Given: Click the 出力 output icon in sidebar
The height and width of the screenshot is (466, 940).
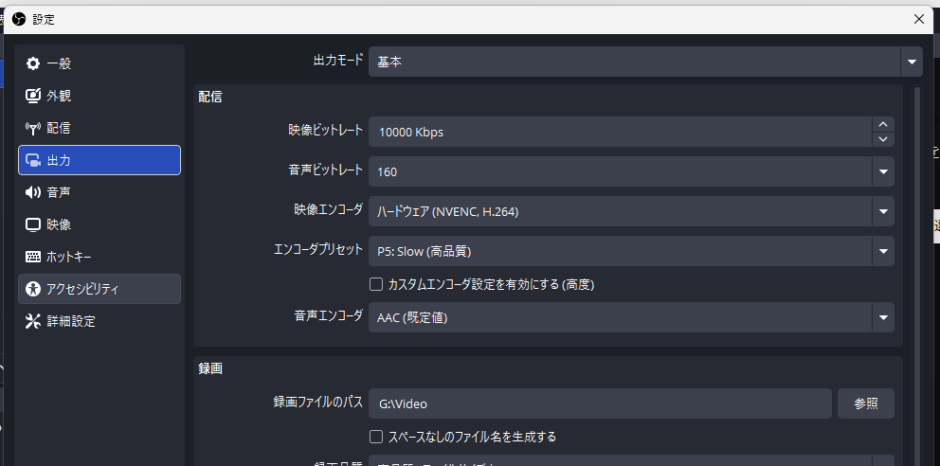Looking at the screenshot, I should click(32, 160).
